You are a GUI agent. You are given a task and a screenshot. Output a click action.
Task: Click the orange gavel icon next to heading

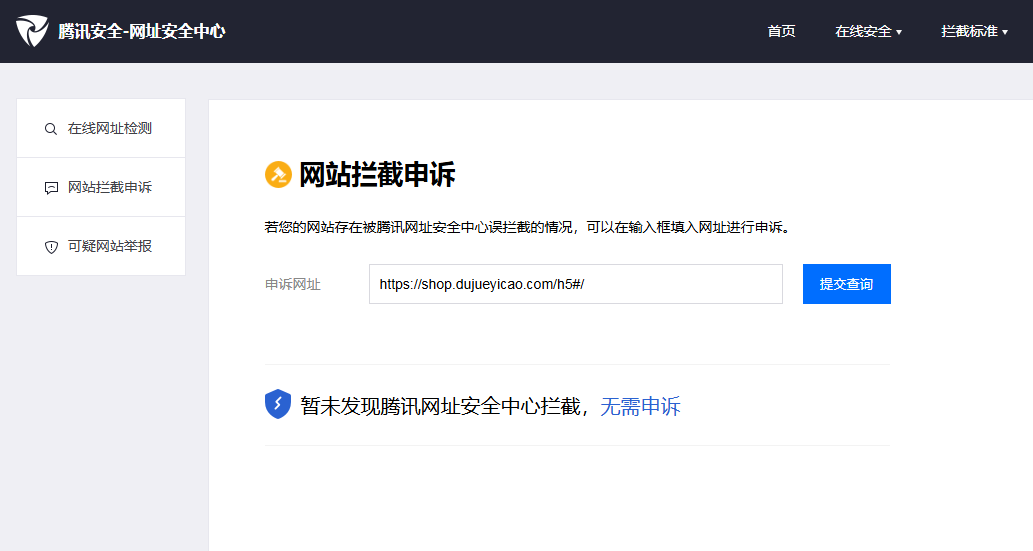(278, 175)
